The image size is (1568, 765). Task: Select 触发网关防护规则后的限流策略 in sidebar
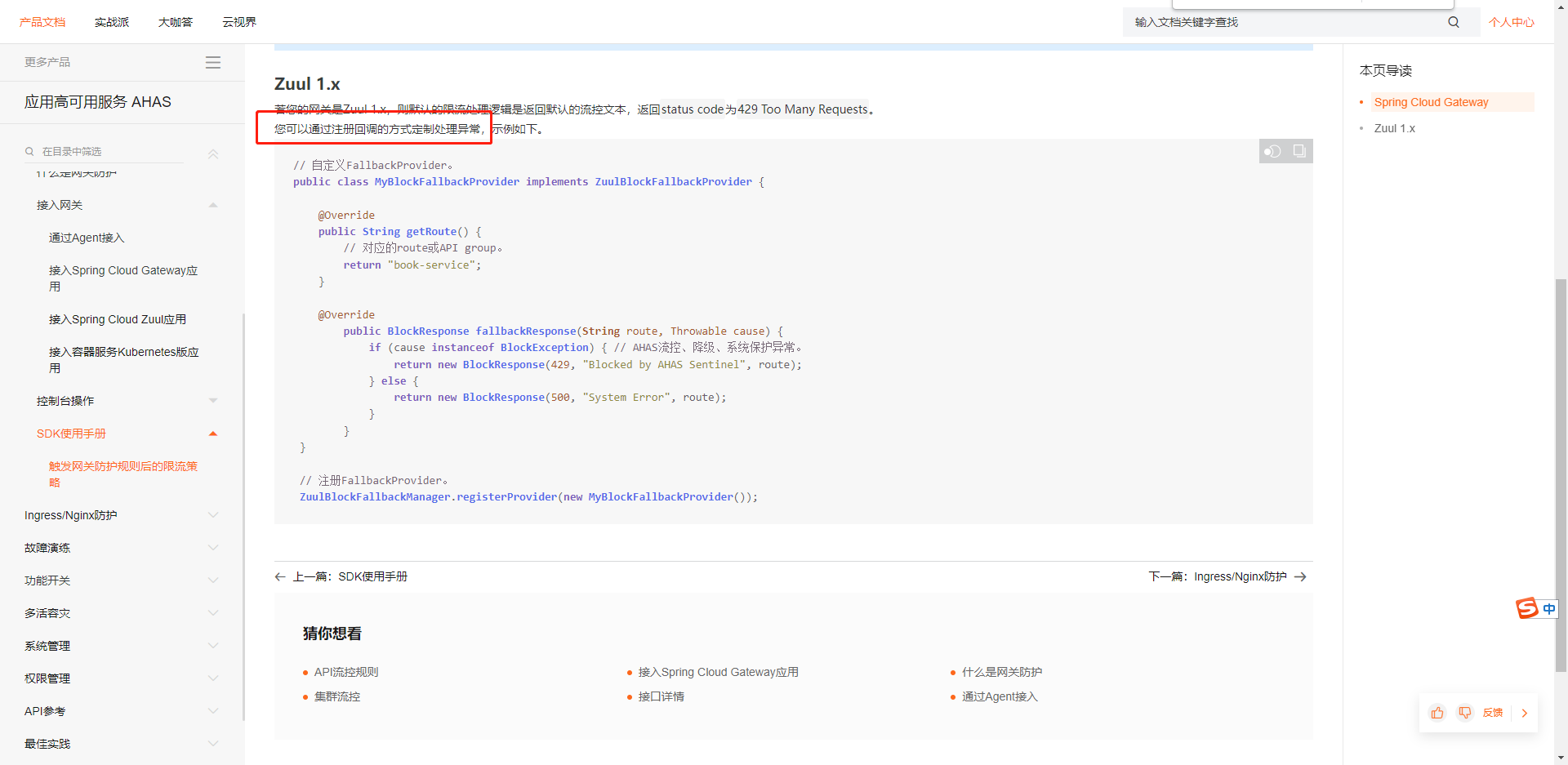(123, 474)
